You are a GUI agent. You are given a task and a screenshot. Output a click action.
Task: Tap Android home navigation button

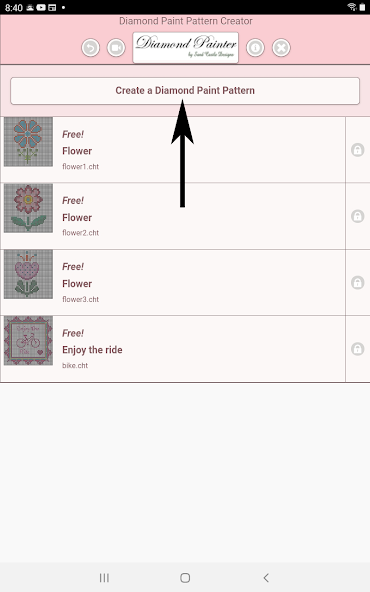(185, 578)
